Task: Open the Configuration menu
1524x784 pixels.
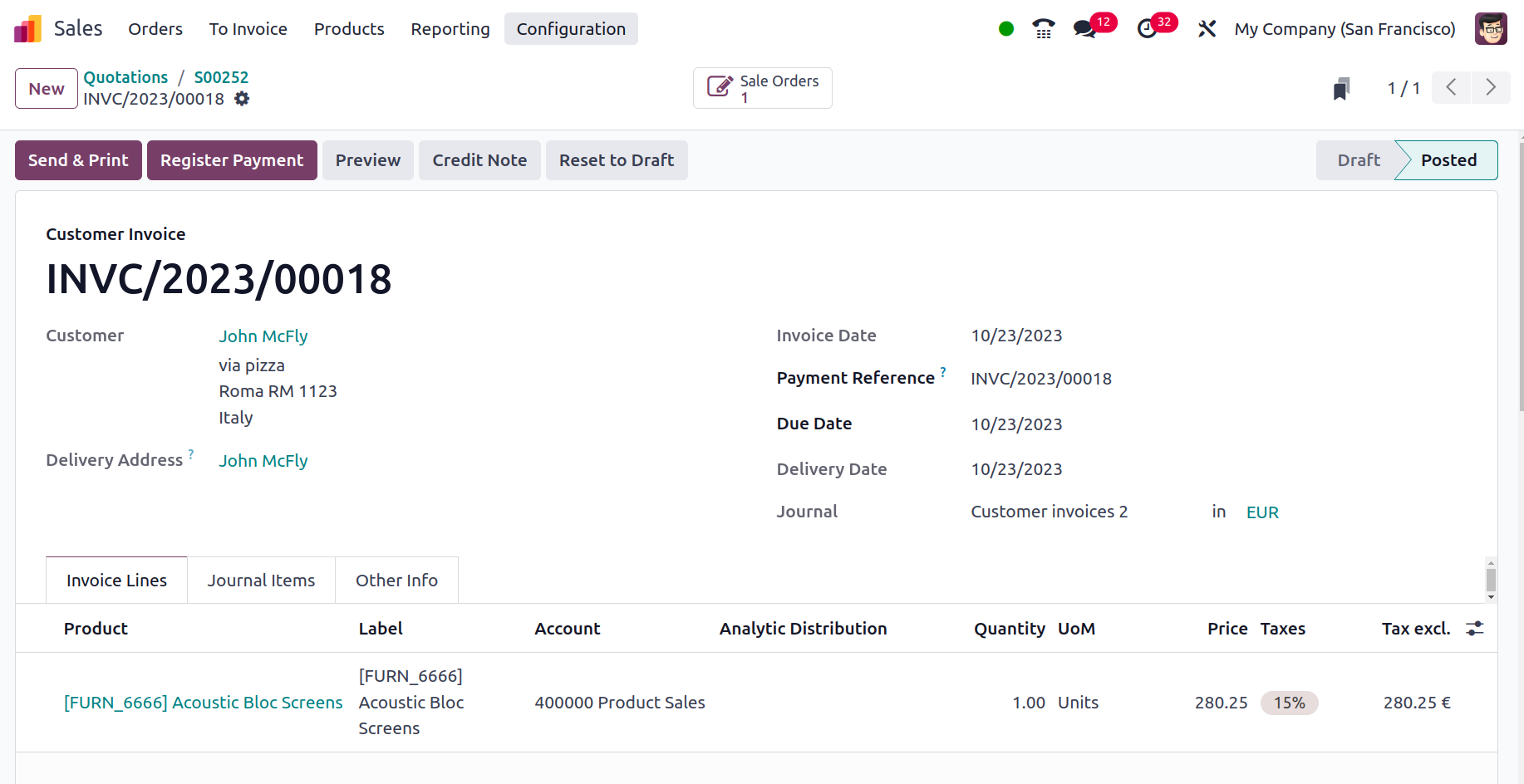Action: pyautogui.click(x=571, y=28)
